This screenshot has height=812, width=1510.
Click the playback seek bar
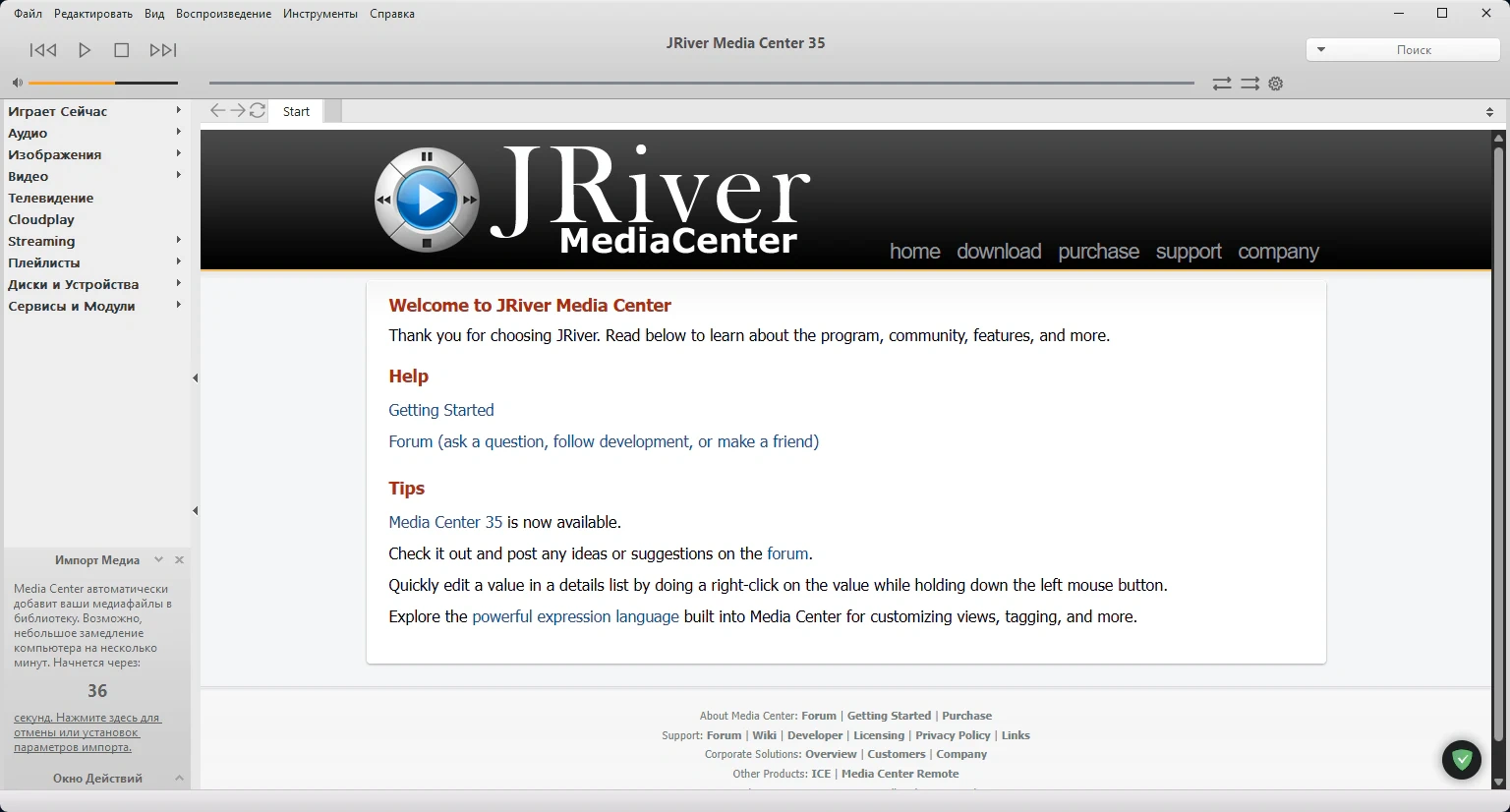(x=702, y=84)
